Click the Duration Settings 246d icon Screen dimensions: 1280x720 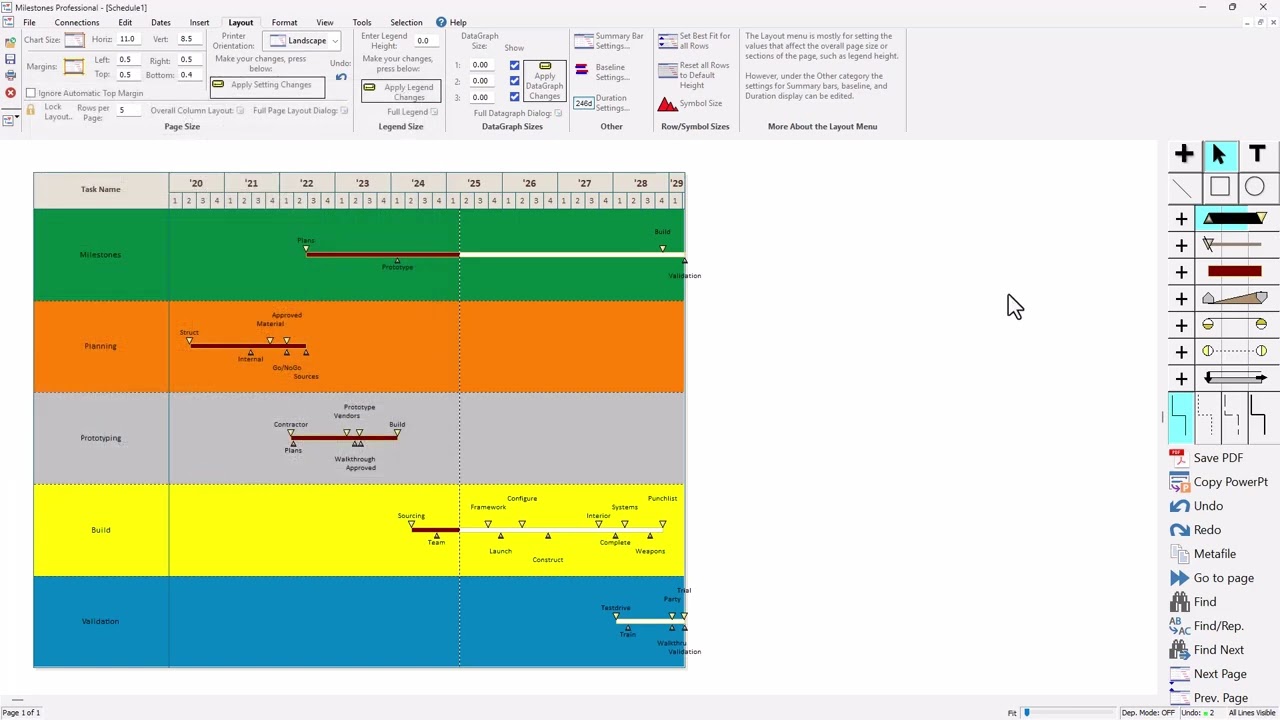pos(583,103)
